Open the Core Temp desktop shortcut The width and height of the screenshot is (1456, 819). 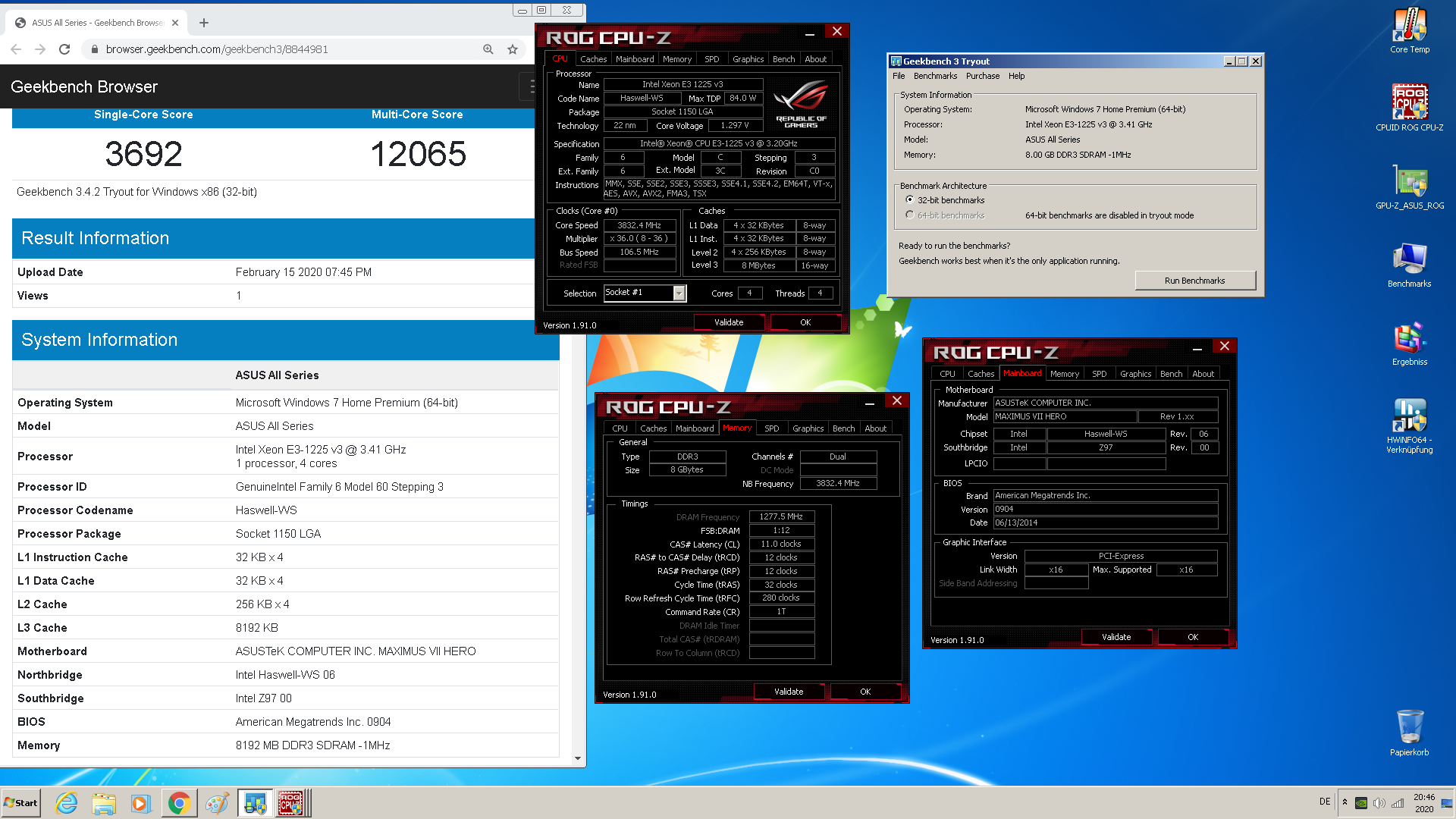(x=1409, y=30)
